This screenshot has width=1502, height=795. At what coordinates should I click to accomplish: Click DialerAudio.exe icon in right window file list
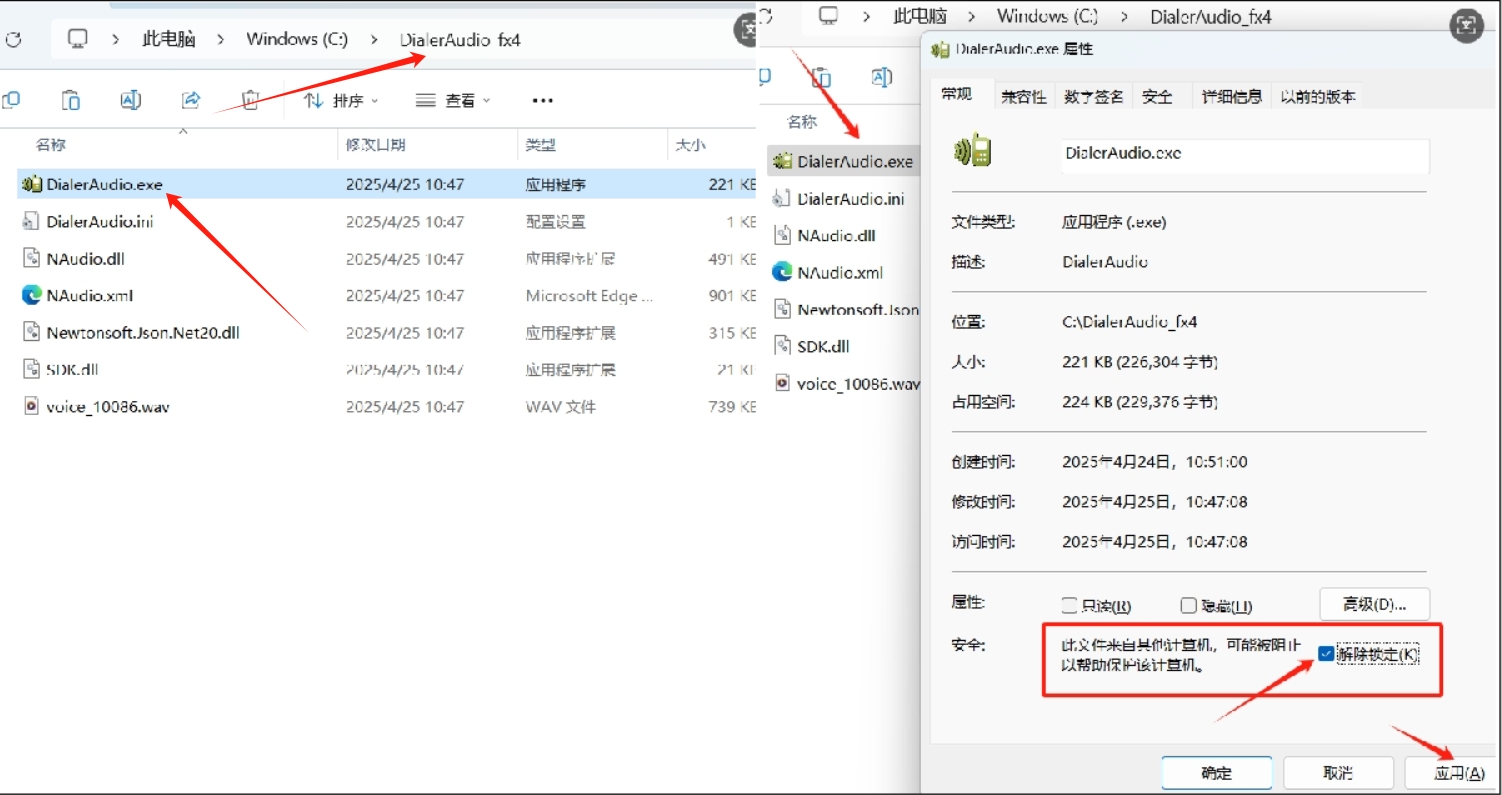coord(782,161)
